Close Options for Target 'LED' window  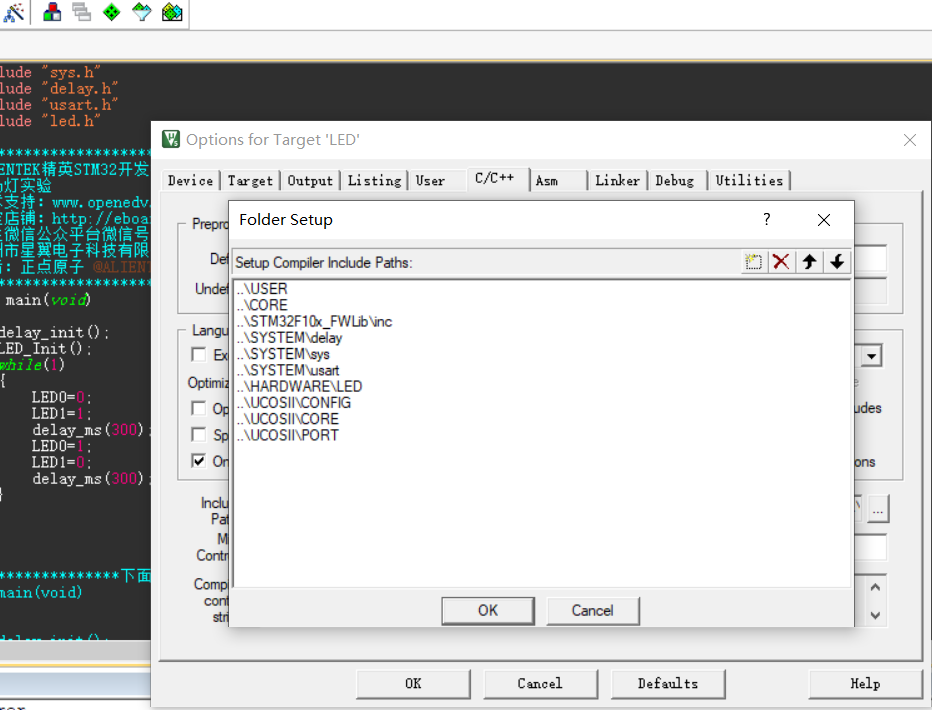[x=909, y=140]
